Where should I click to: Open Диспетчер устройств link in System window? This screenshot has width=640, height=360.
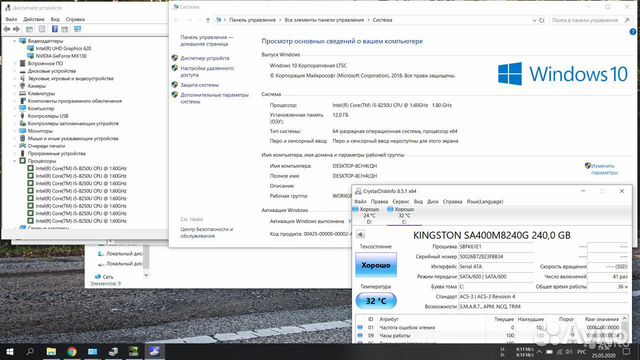pyautogui.click(x=205, y=58)
